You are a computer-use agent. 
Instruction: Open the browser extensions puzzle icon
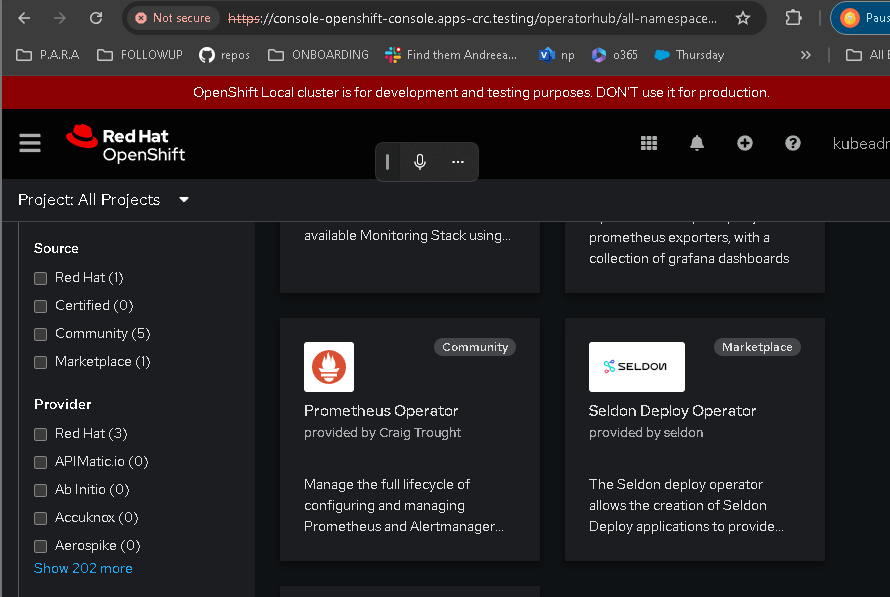(793, 18)
